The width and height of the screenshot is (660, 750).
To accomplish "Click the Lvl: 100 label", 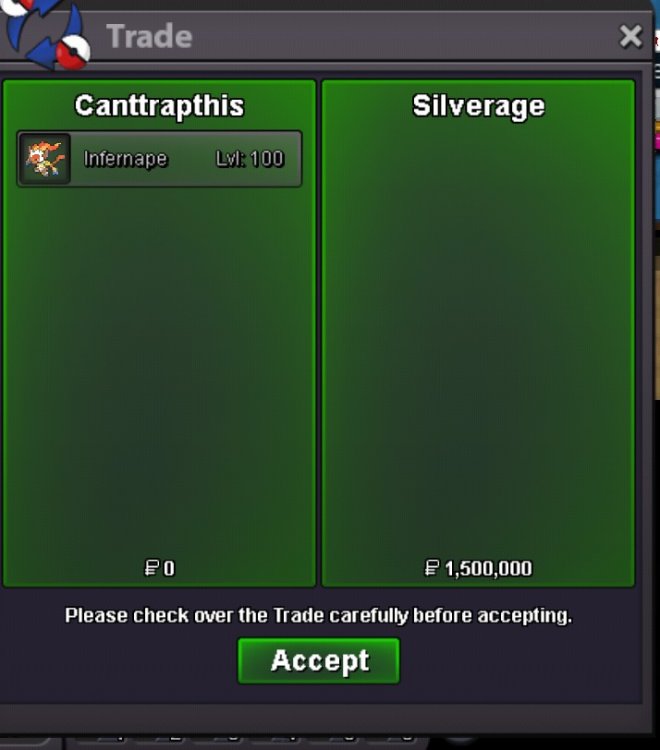I will 250,159.
